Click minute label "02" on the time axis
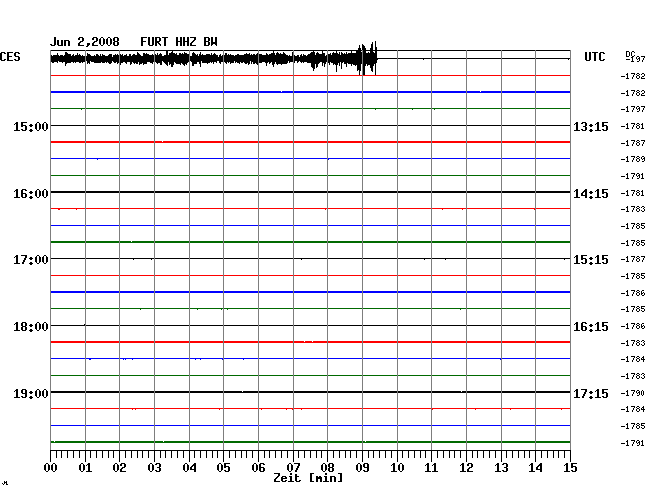This screenshot has width=650, height=494. (119, 468)
